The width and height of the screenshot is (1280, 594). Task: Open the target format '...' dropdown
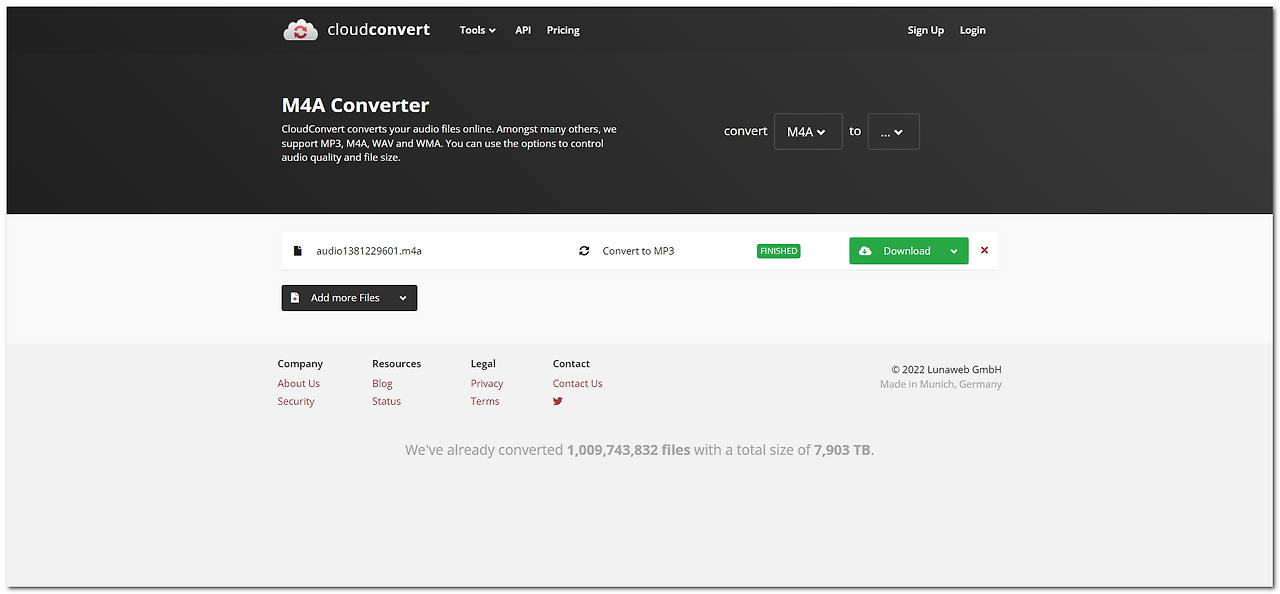893,131
